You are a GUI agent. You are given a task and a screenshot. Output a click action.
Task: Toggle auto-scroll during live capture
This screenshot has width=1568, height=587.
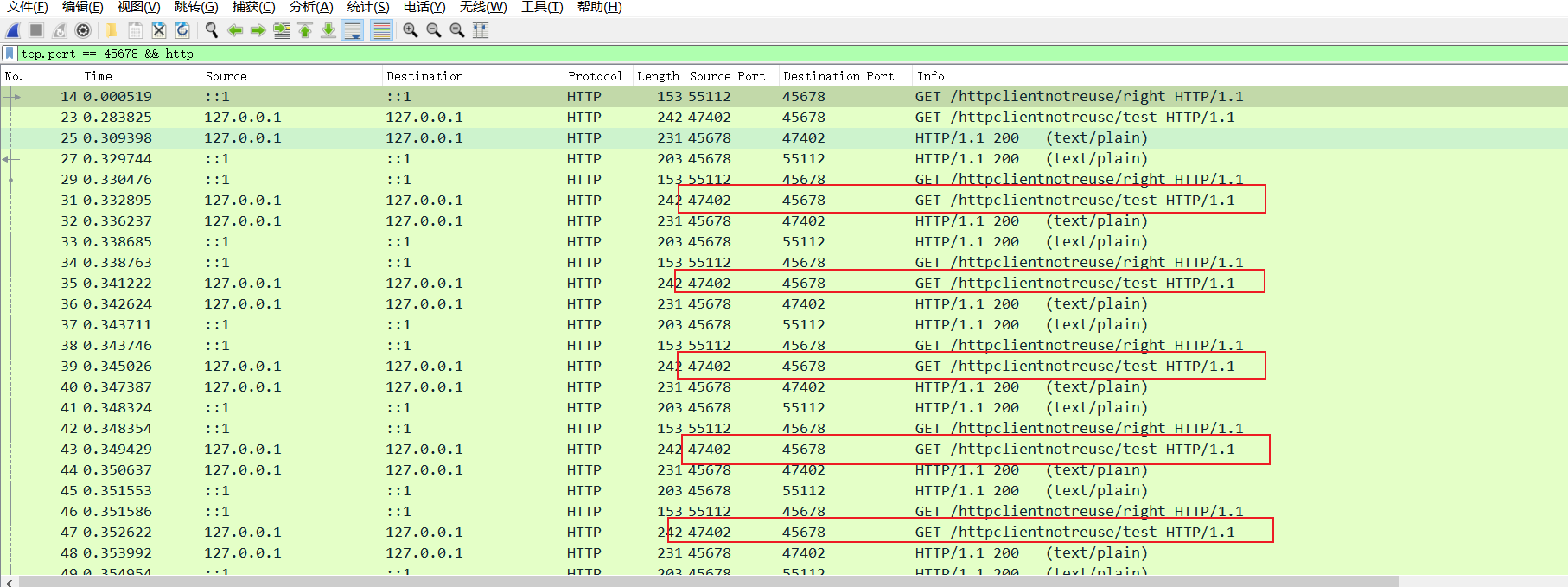[353, 30]
